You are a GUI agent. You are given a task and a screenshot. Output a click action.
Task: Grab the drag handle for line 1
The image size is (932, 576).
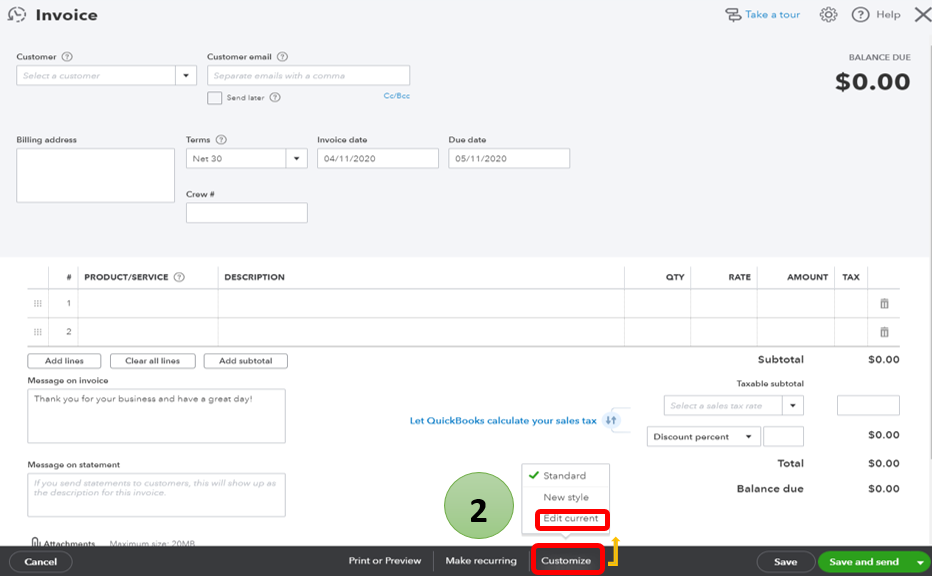[37, 304]
